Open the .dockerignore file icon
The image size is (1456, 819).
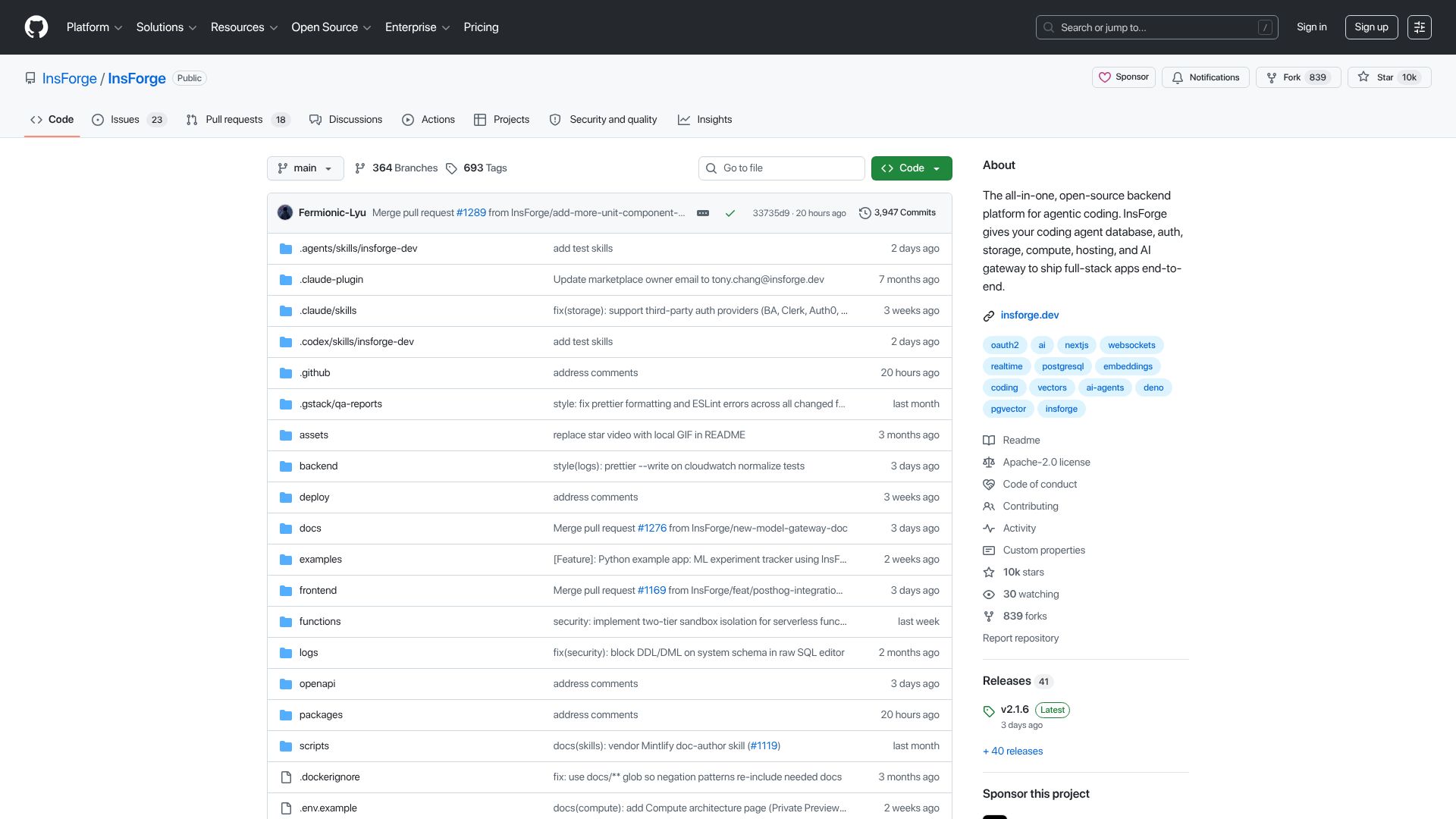[286, 777]
